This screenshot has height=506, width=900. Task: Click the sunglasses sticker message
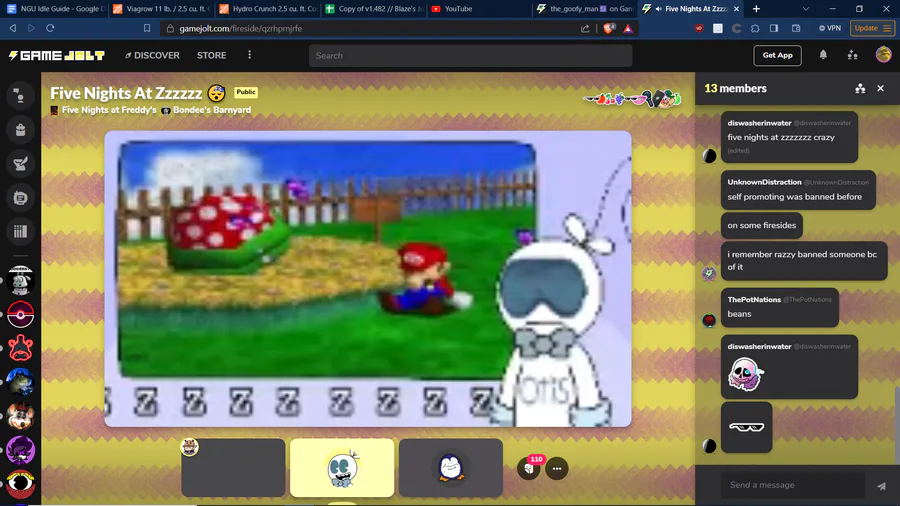[x=746, y=427]
